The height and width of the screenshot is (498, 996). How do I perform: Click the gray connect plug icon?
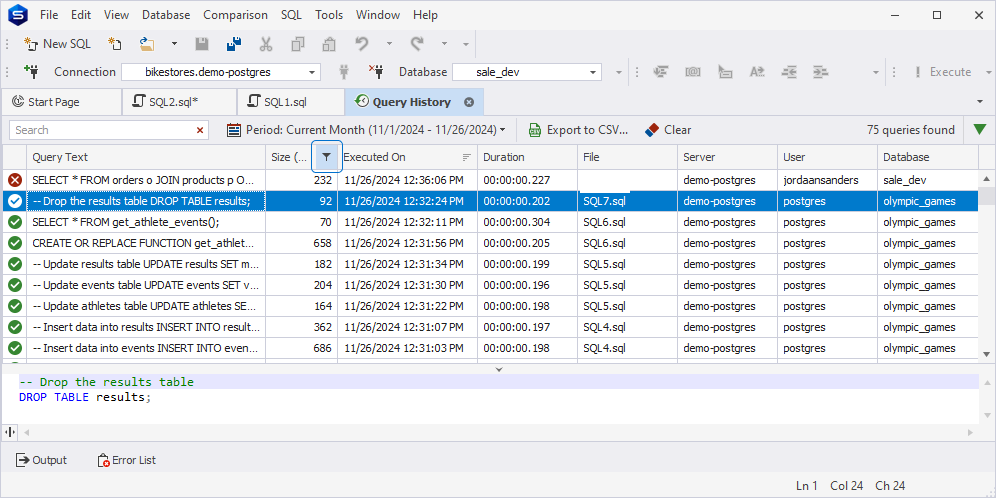[x=345, y=72]
